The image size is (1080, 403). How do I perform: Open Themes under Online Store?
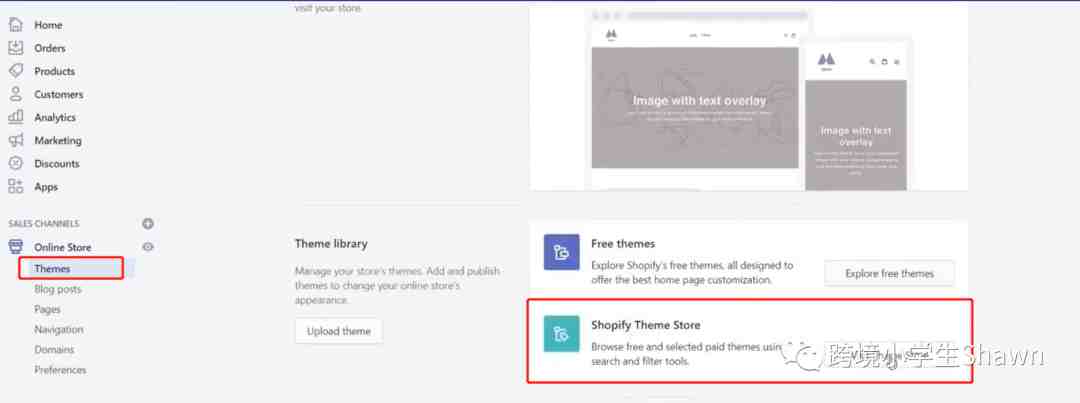tap(52, 269)
